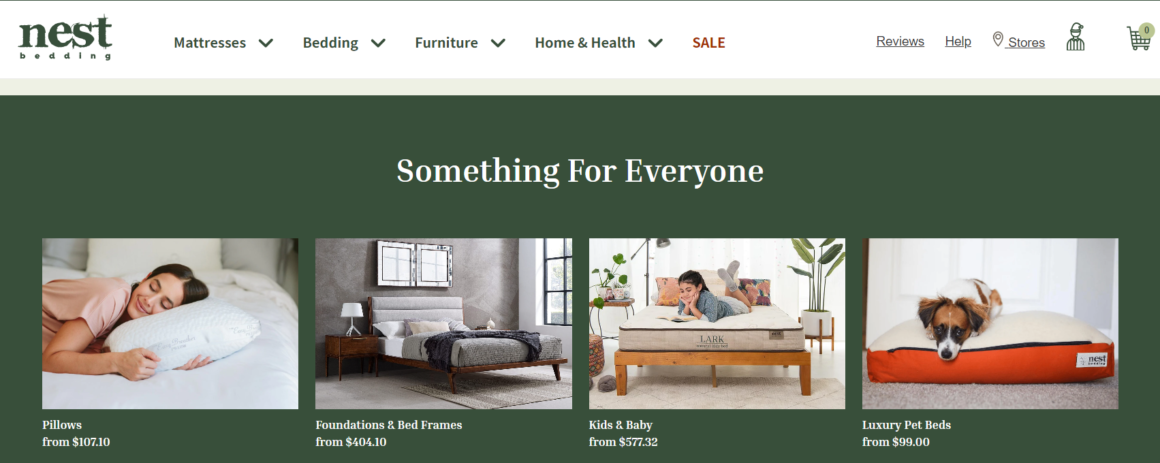Viewport: 1160px width, 463px height.
Task: Click the Stores location pin icon
Action: tap(997, 39)
